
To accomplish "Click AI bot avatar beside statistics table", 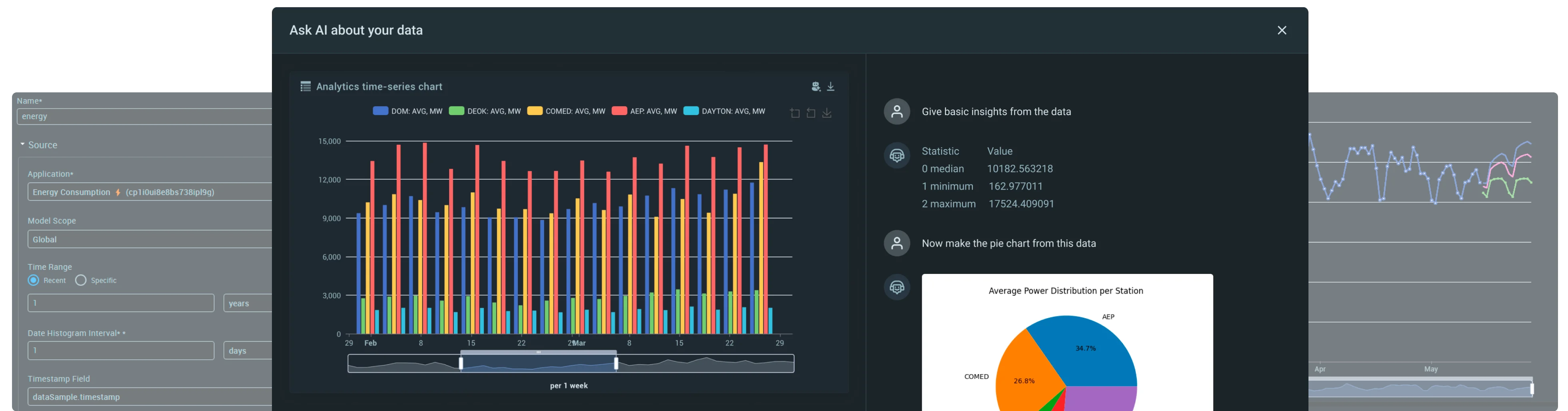I will coord(897,155).
